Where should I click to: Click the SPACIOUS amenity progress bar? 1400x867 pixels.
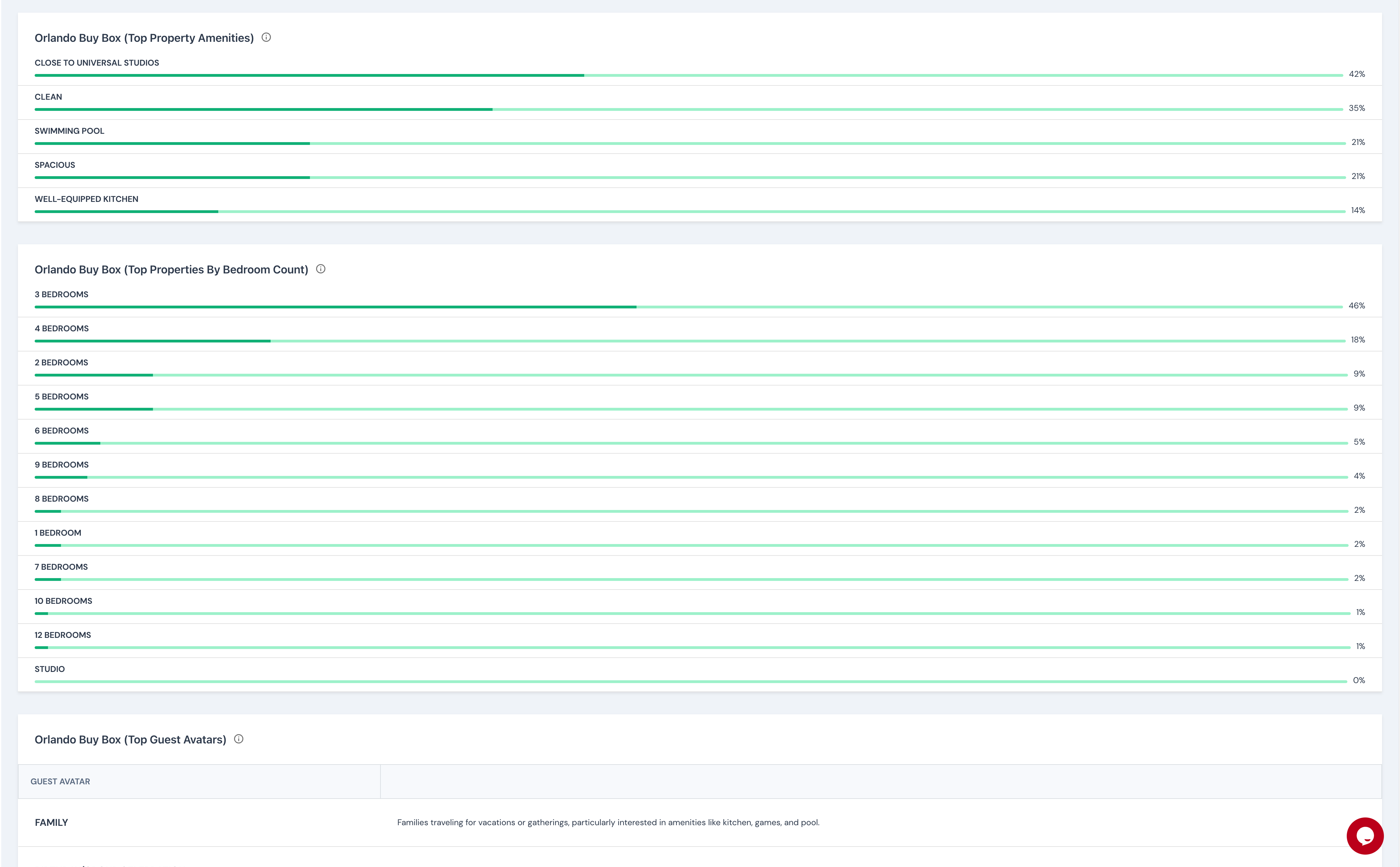(x=172, y=176)
